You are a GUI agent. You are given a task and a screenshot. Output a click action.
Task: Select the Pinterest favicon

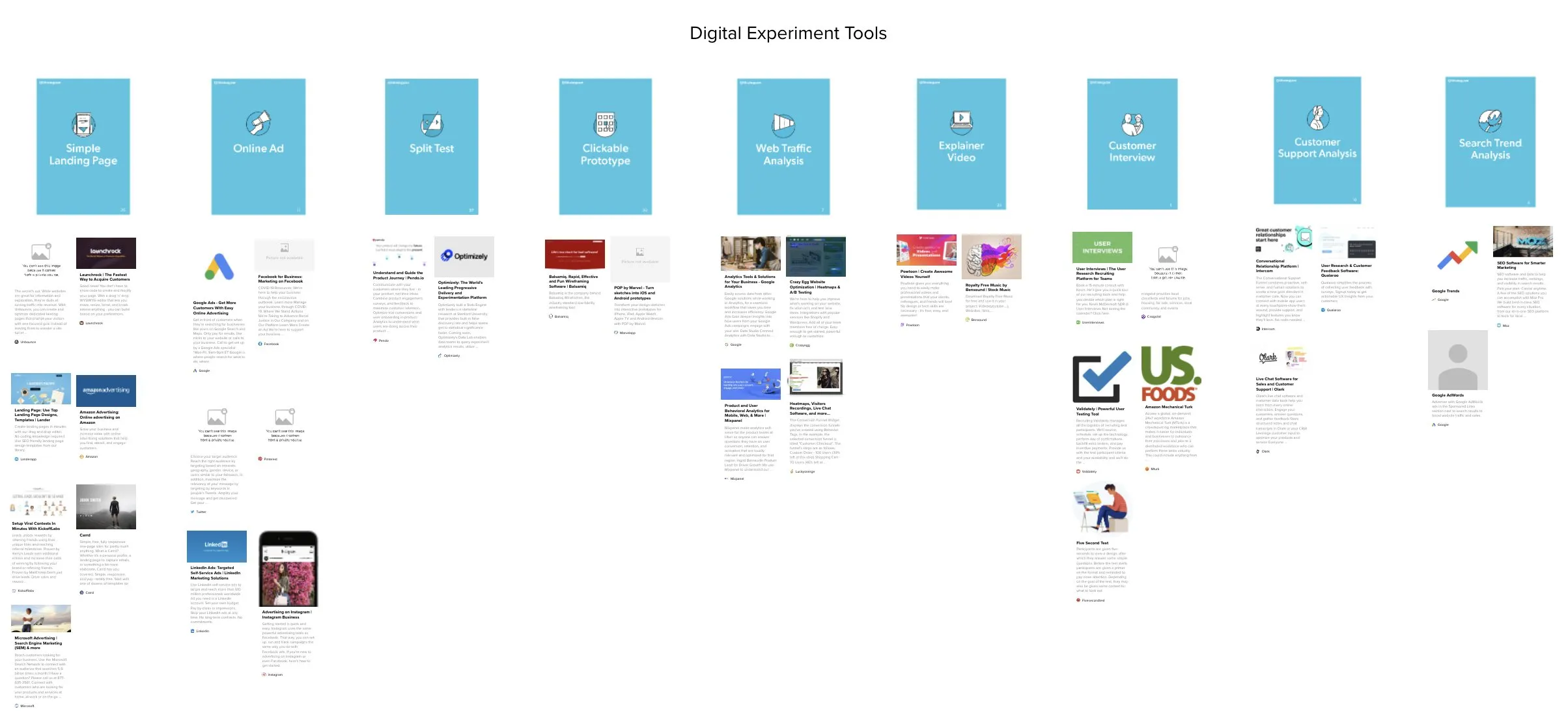click(260, 458)
